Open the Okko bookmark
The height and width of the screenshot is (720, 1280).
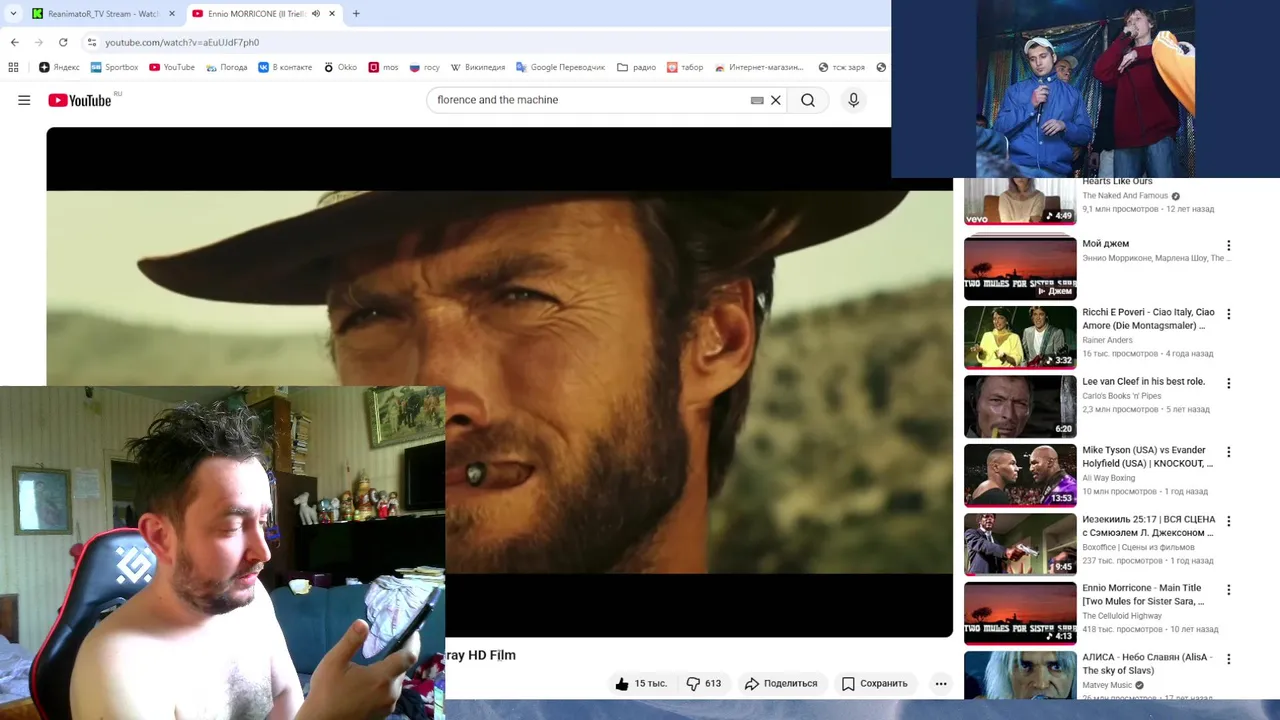340,67
